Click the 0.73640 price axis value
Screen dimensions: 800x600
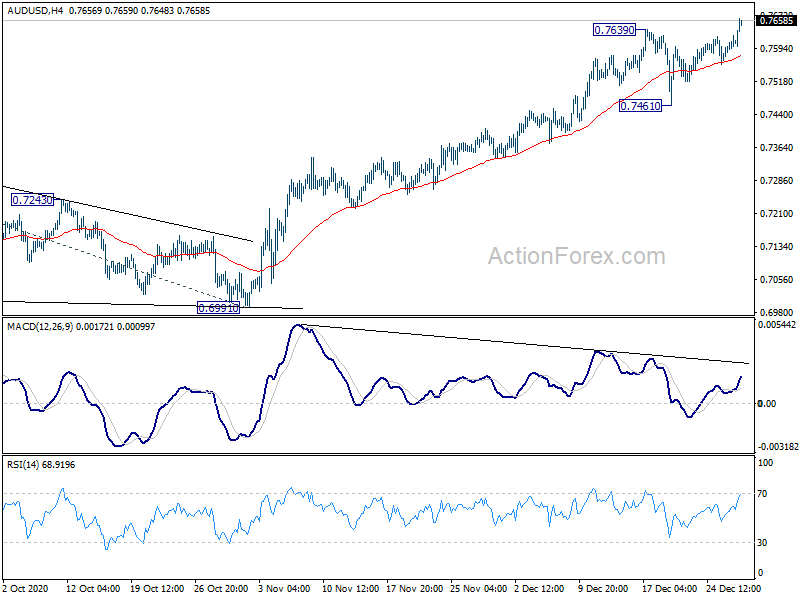point(777,147)
